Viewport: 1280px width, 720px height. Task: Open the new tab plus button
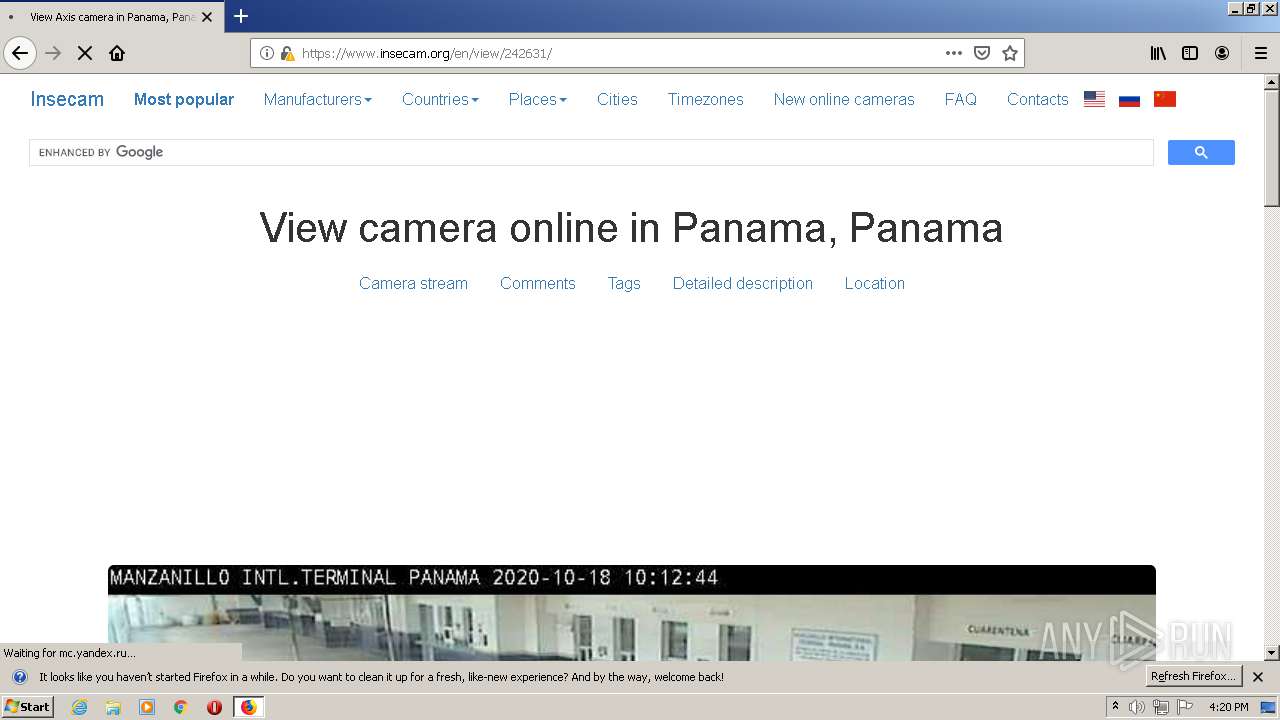(x=241, y=16)
